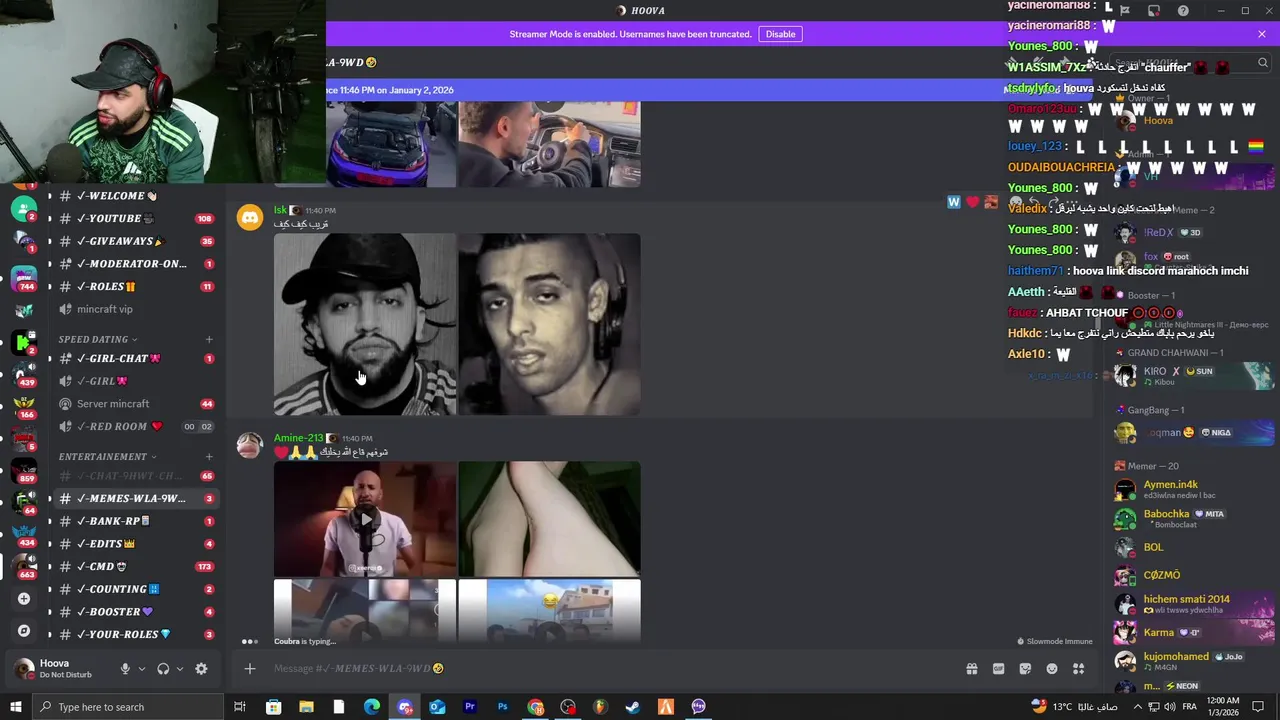The height and width of the screenshot is (720, 1280).
Task: Open taskbar clock showing 12:00 AM
Action: tap(1223, 707)
